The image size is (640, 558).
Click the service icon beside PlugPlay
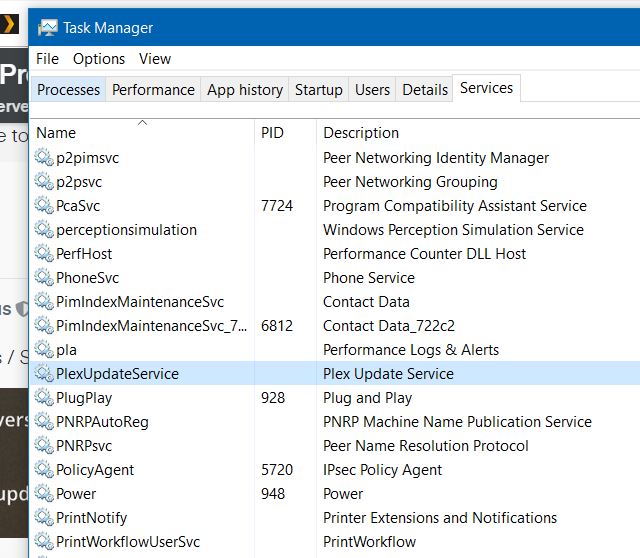point(44,398)
